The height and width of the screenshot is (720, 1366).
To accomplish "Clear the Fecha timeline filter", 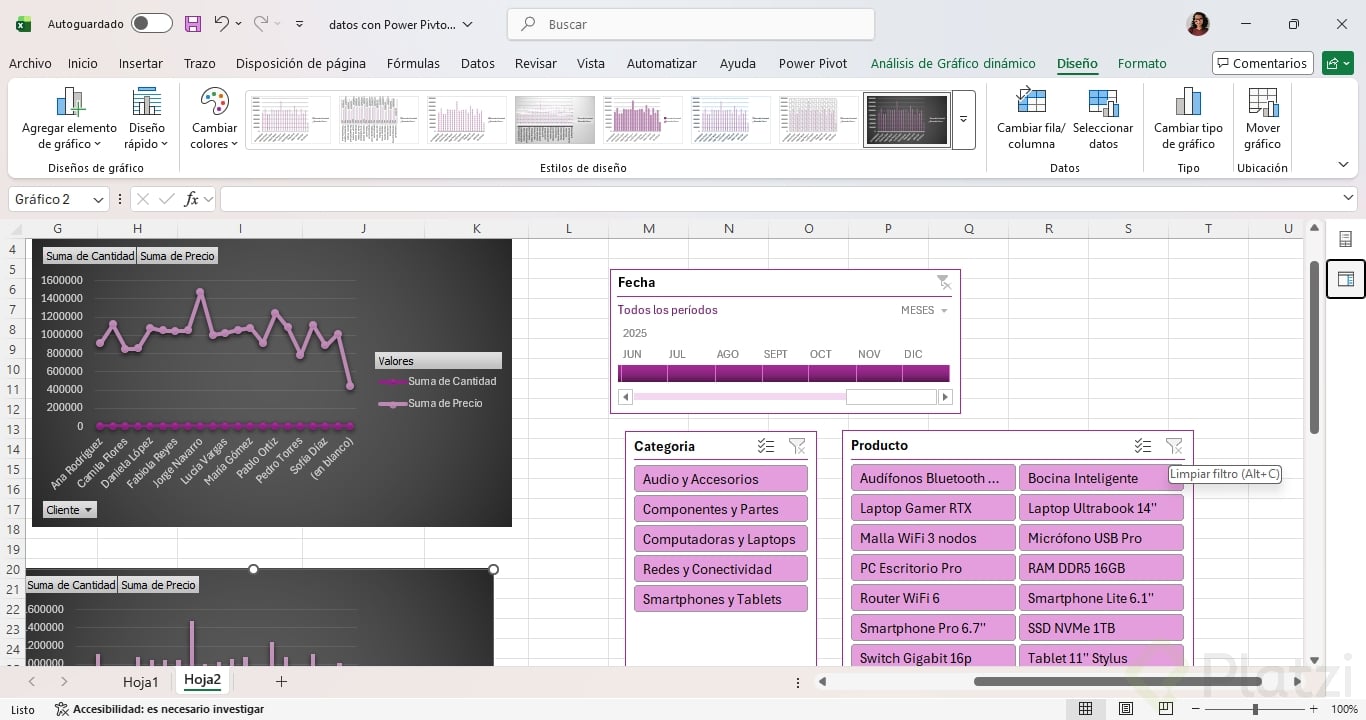I will (943, 282).
